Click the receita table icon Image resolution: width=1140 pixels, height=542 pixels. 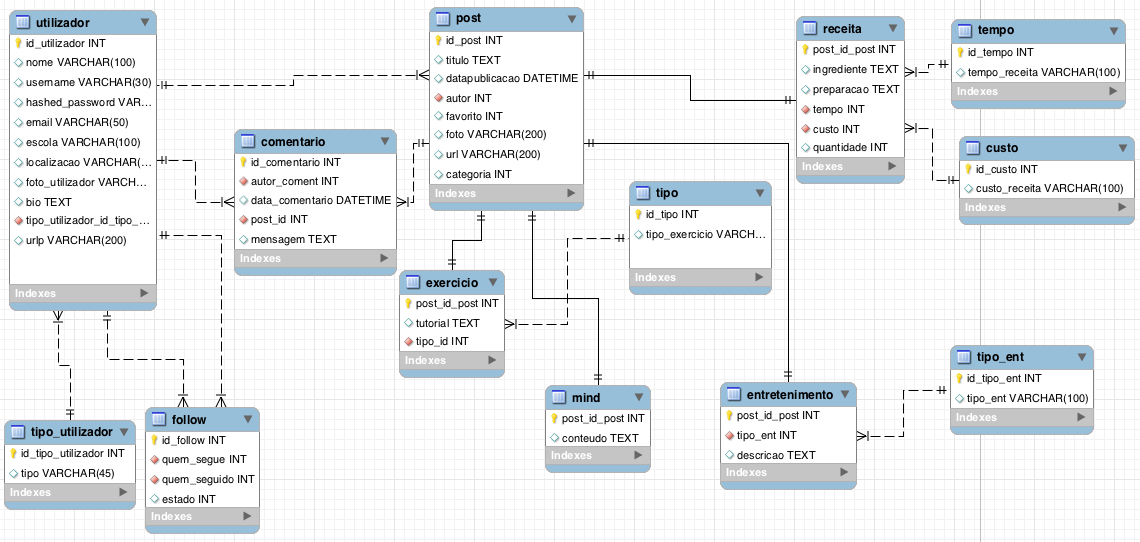coord(810,29)
